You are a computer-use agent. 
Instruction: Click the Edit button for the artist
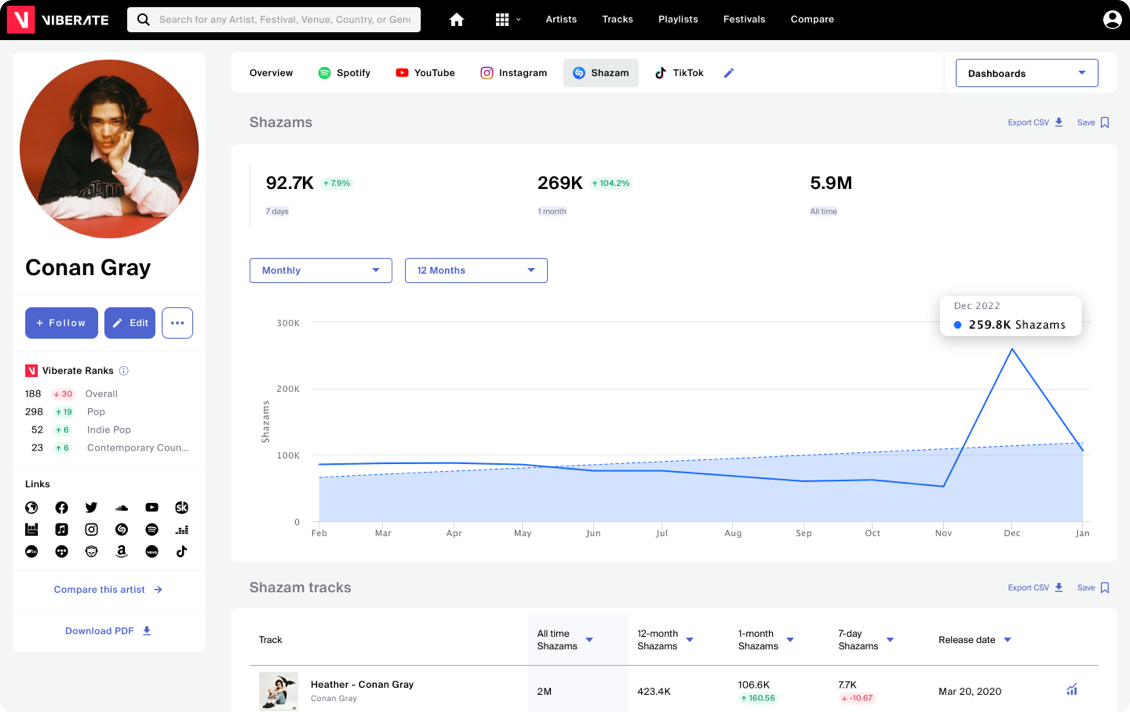(130, 323)
